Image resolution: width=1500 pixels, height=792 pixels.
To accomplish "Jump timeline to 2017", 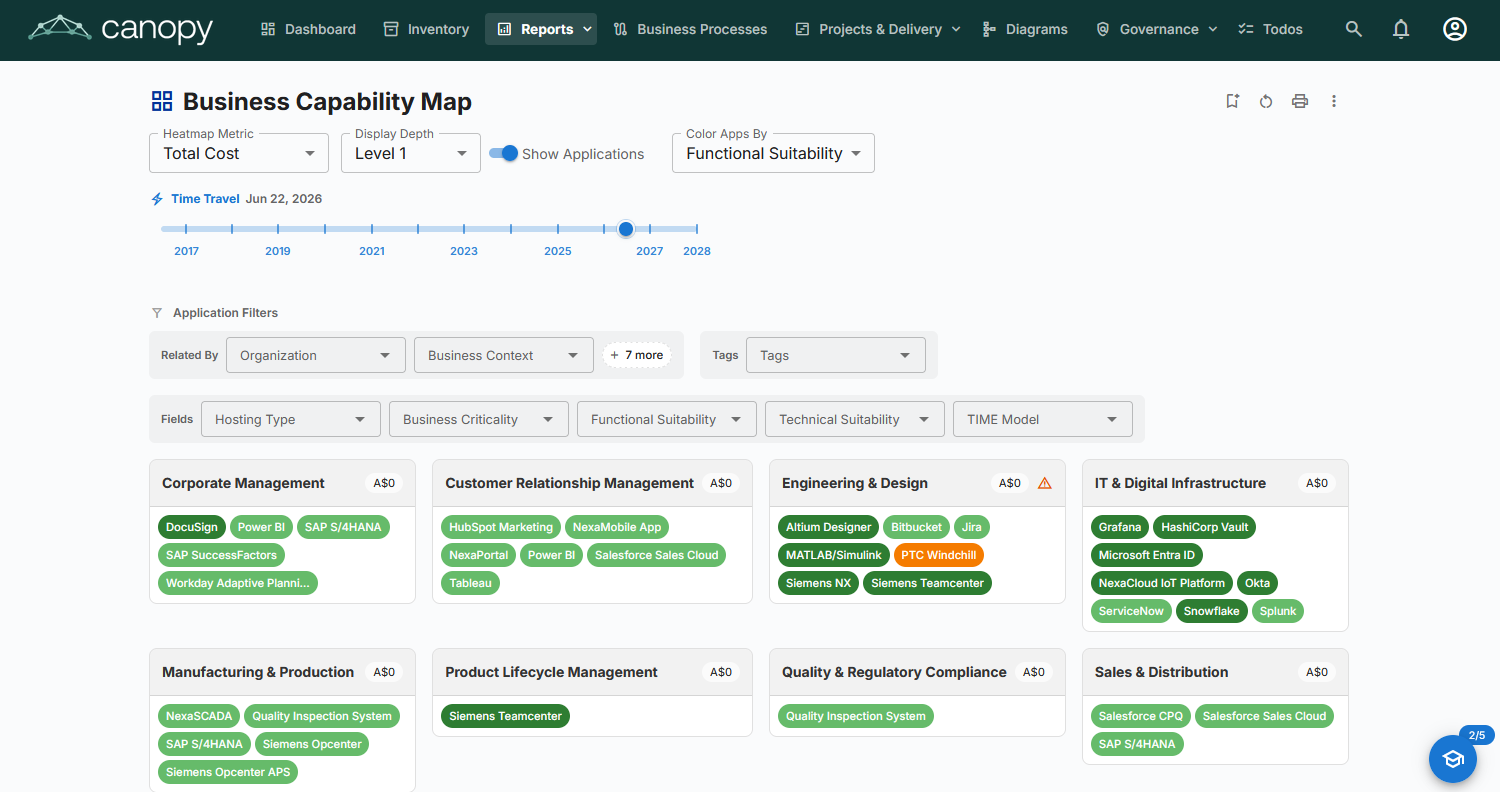I will (x=186, y=251).
